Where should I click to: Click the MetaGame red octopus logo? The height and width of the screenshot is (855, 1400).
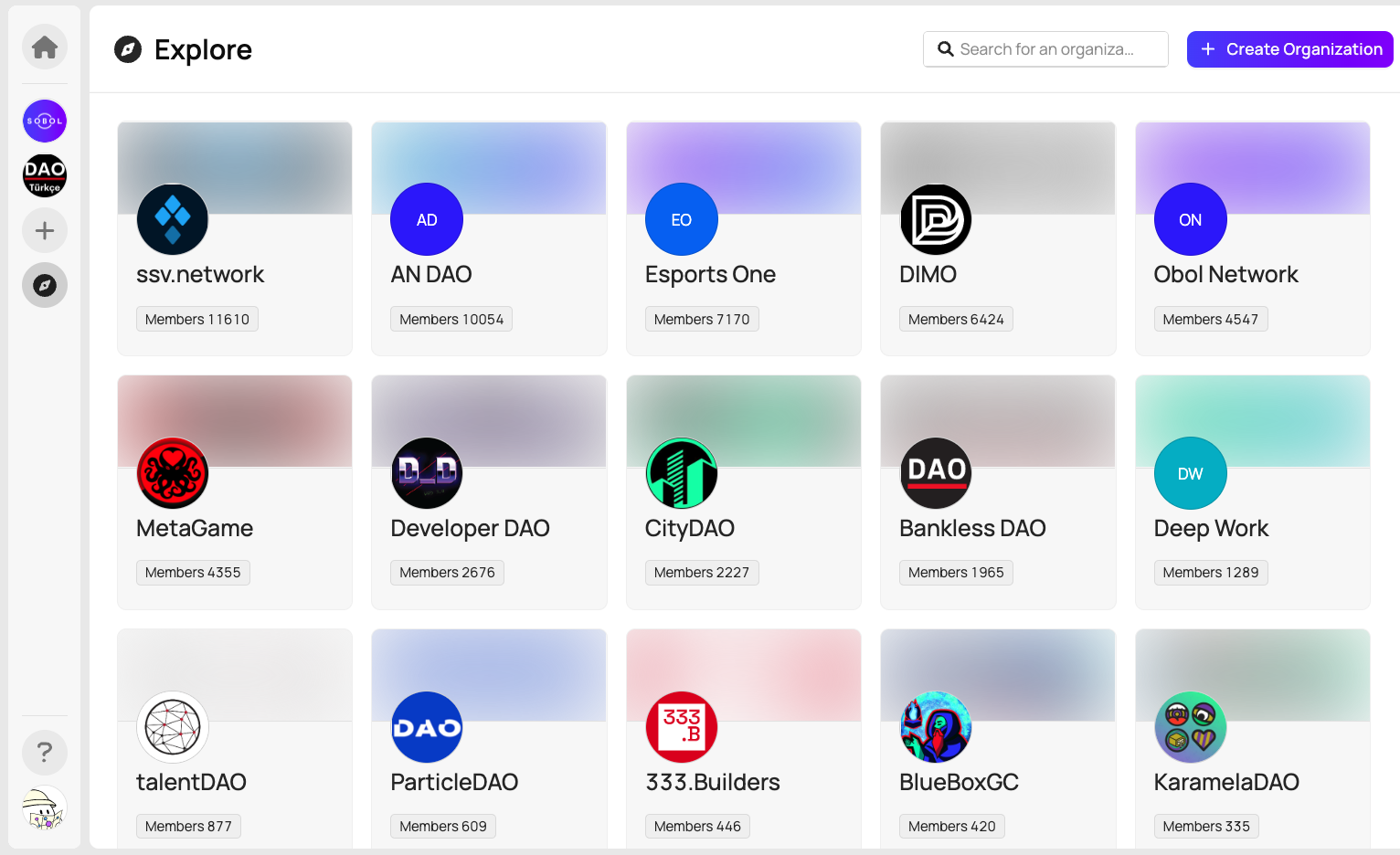[173, 473]
